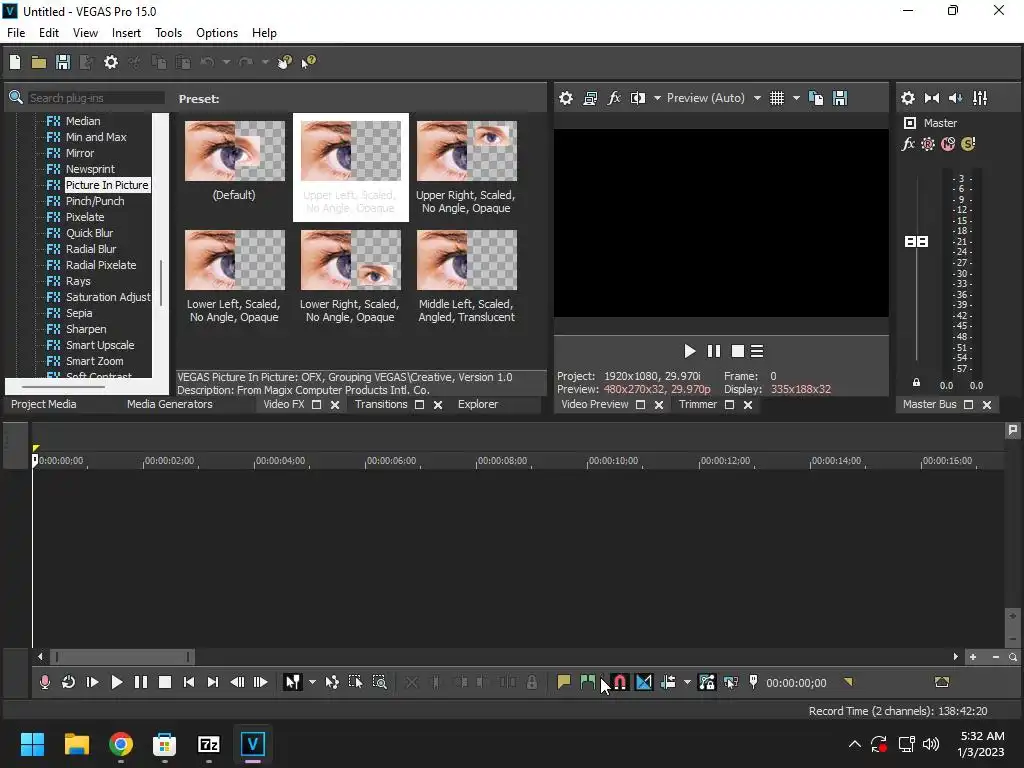Solo the Master bus

click(968, 144)
